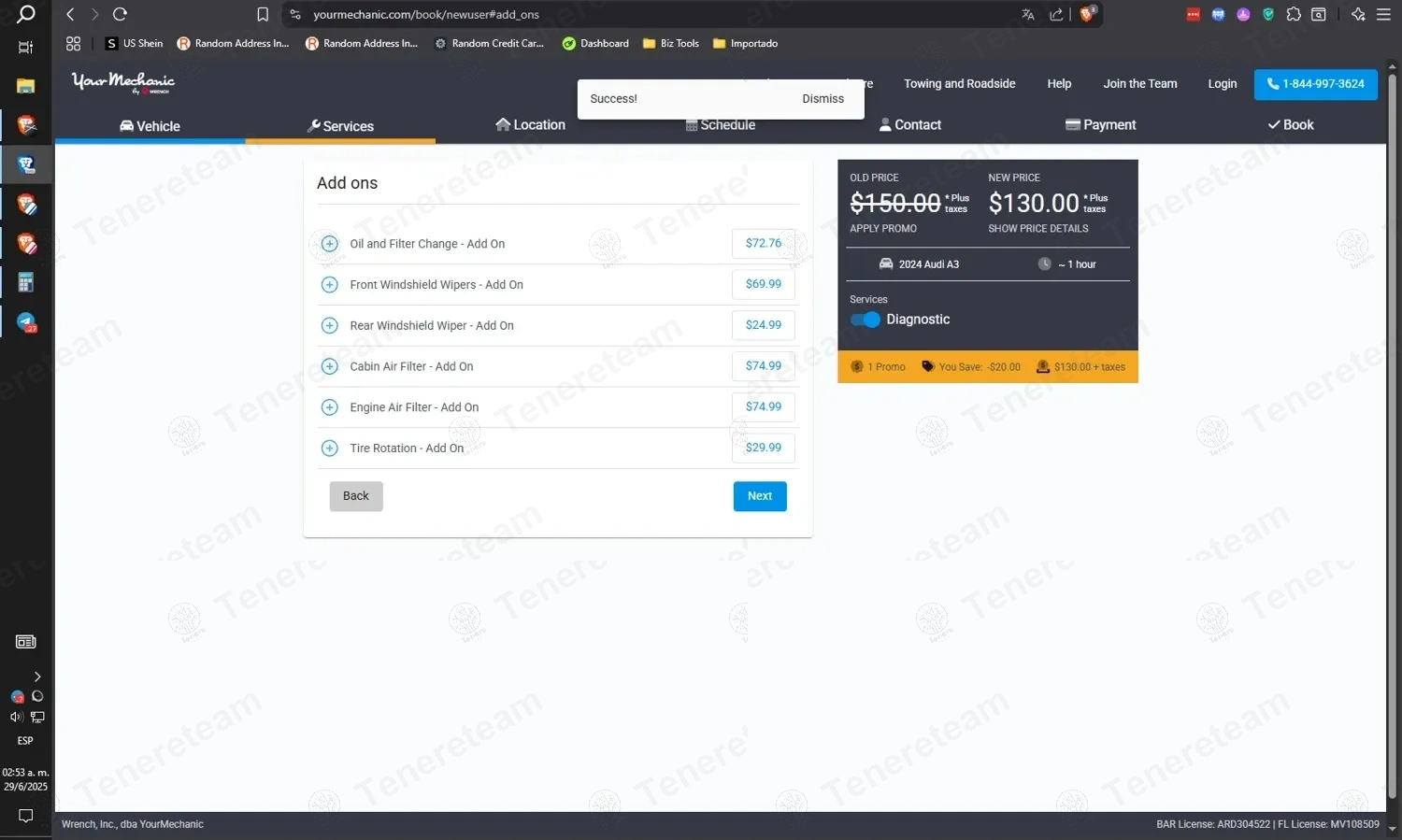Open the Help link
This screenshot has width=1402, height=840.
coord(1059,84)
